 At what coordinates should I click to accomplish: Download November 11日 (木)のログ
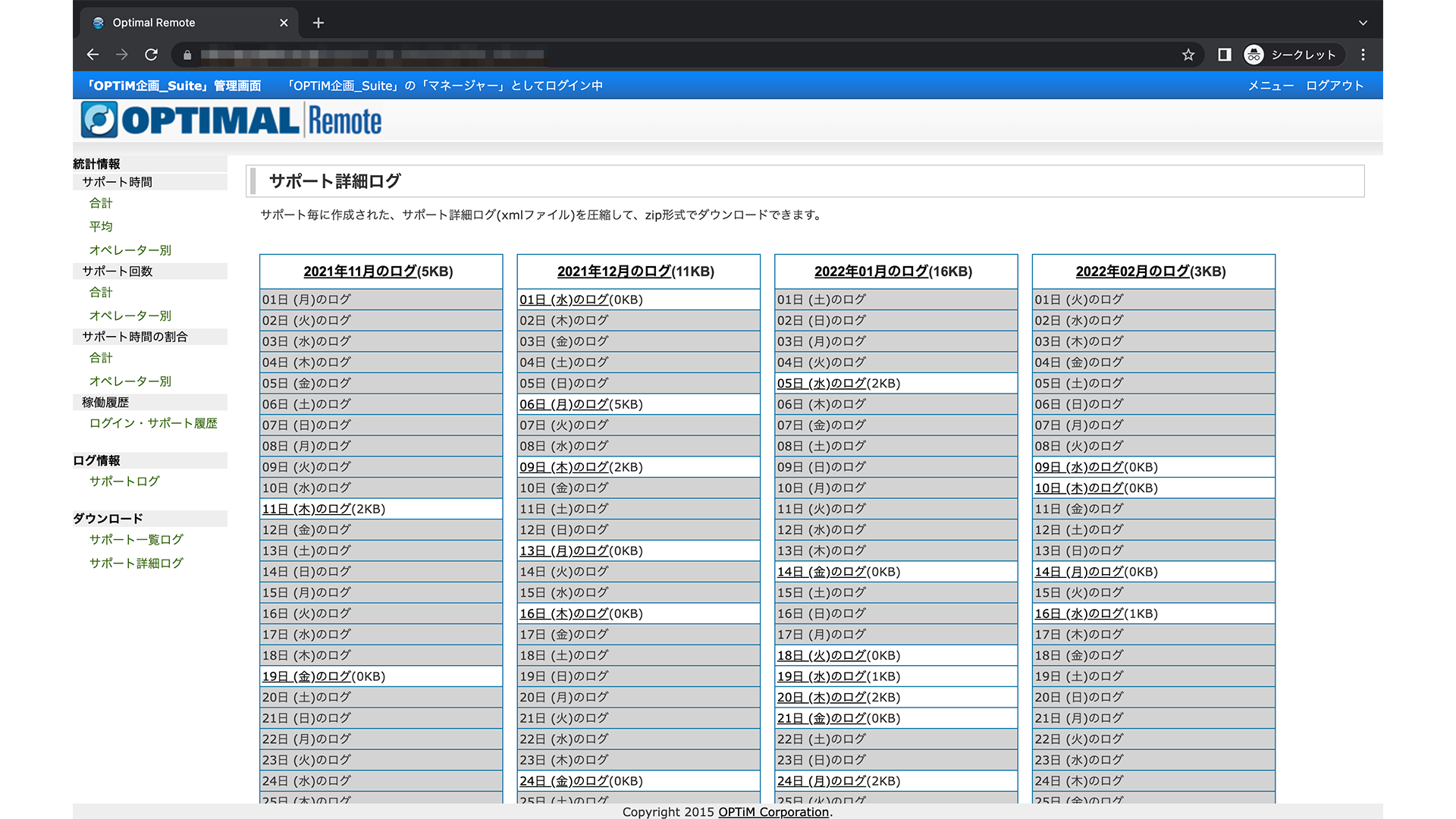pos(306,509)
